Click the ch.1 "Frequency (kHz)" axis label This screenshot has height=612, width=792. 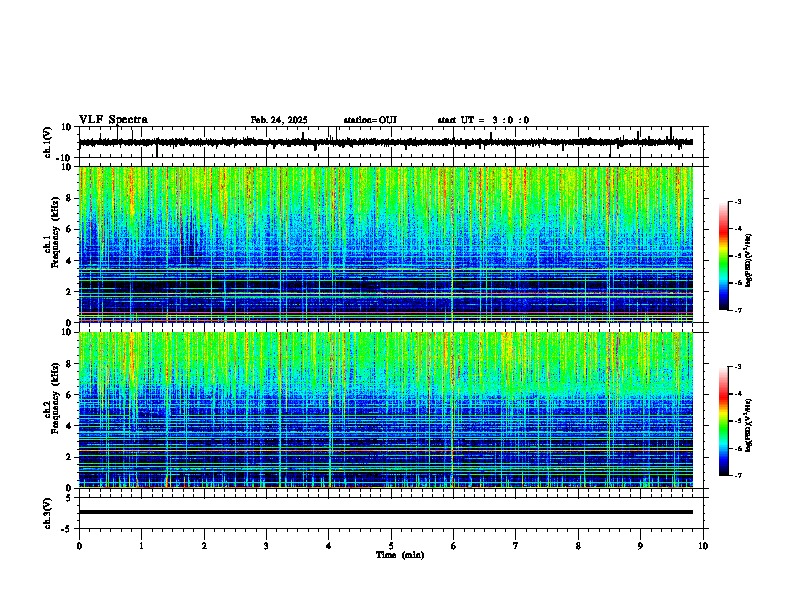tap(55, 232)
